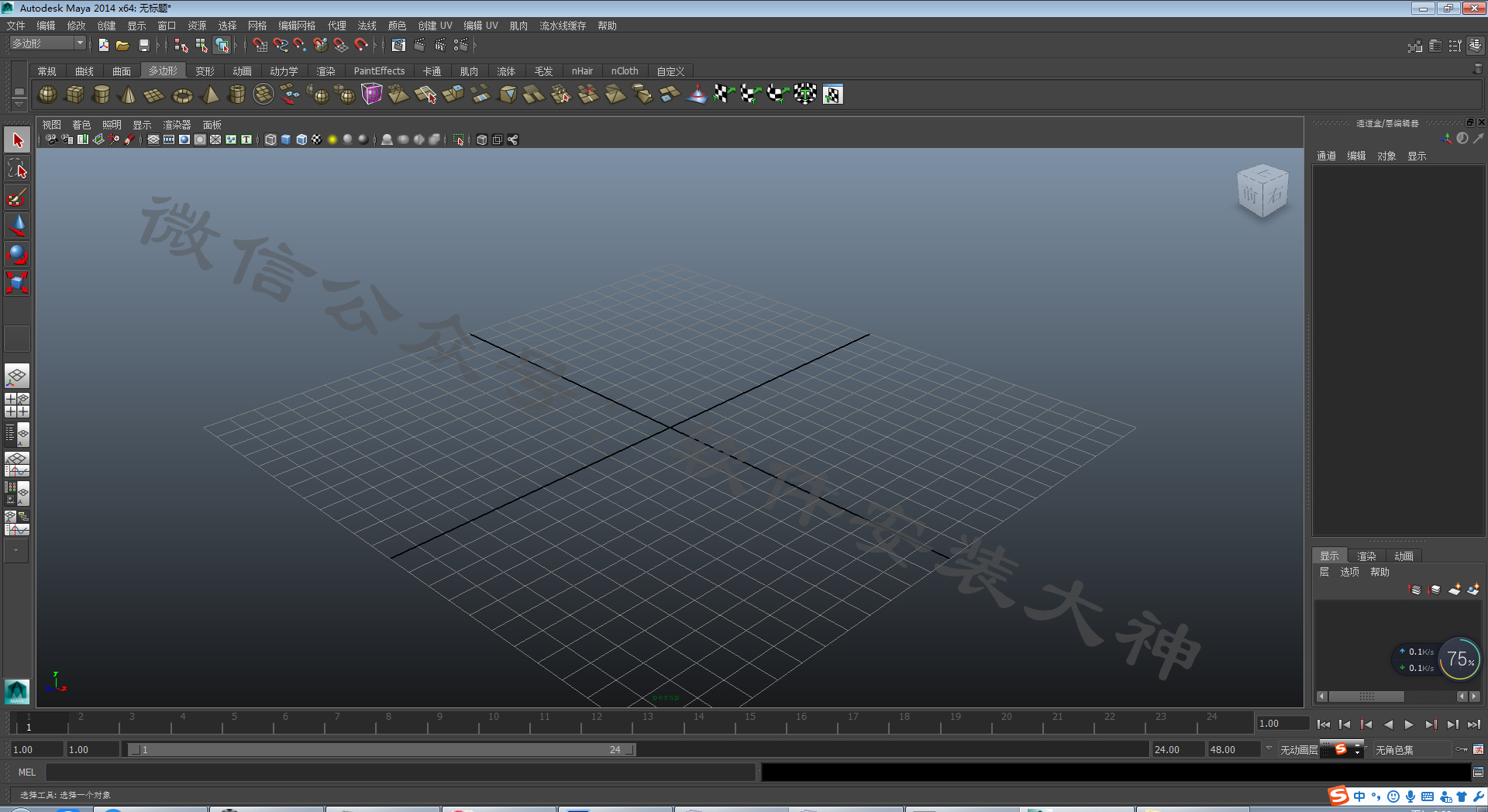This screenshot has width=1488, height=812.
Task: Click the purple lattice cube shelf icon
Action: pos(372,95)
